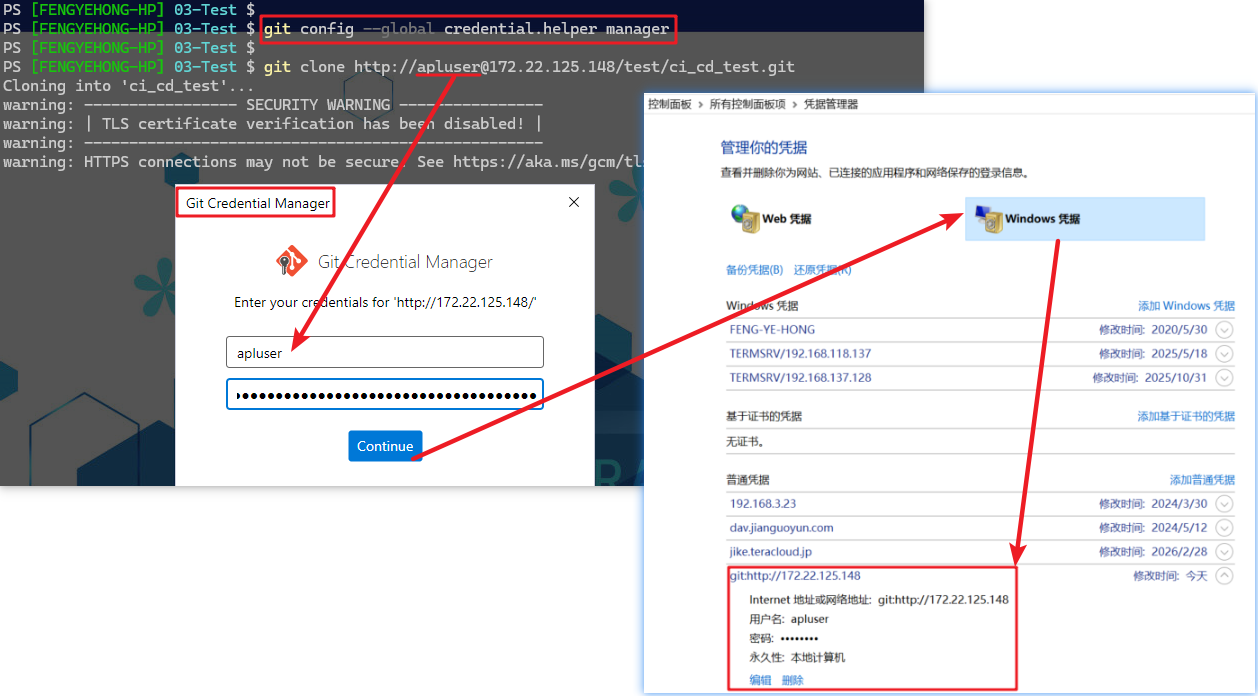The height and width of the screenshot is (696, 1258).
Task: Click the git clone command in the terminal
Action: [529, 67]
